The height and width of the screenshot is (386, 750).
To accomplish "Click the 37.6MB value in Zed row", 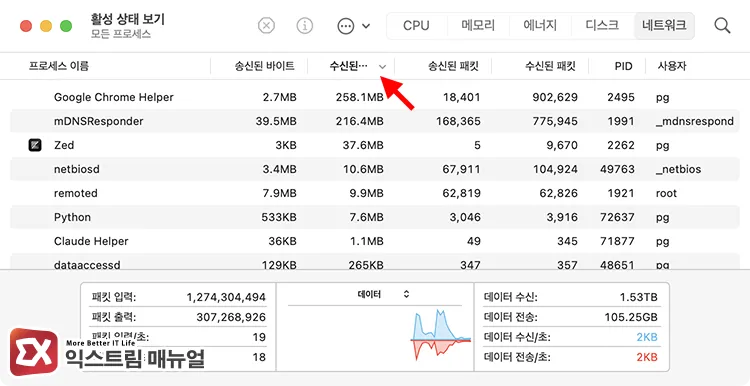I will [363, 145].
